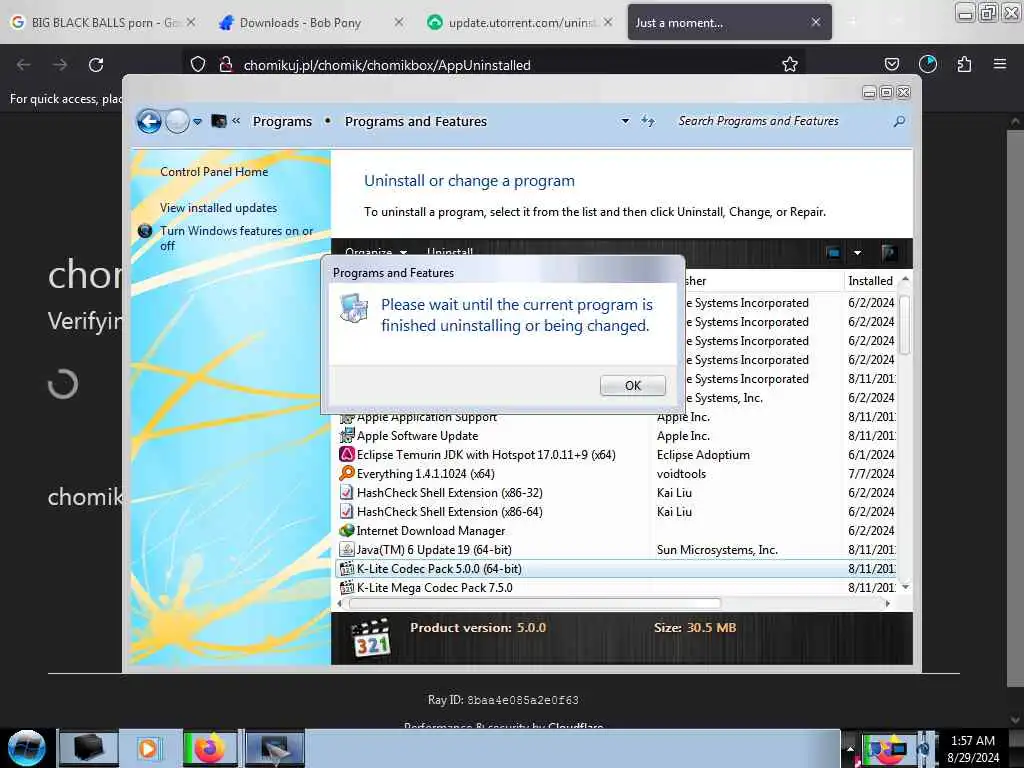The width and height of the screenshot is (1024, 768).
Task: Click the Everything search program icon
Action: point(347,473)
